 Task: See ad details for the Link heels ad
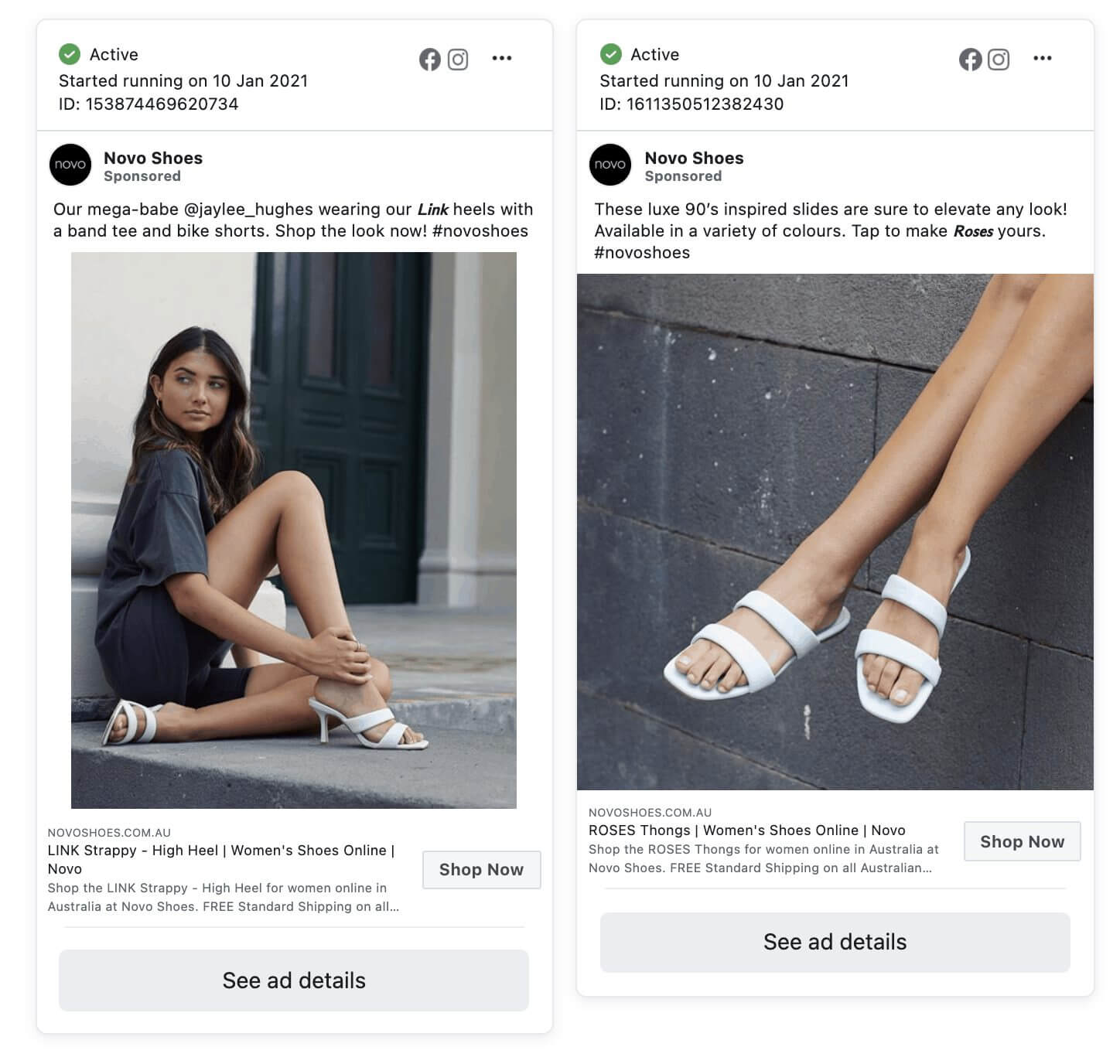coord(294,980)
